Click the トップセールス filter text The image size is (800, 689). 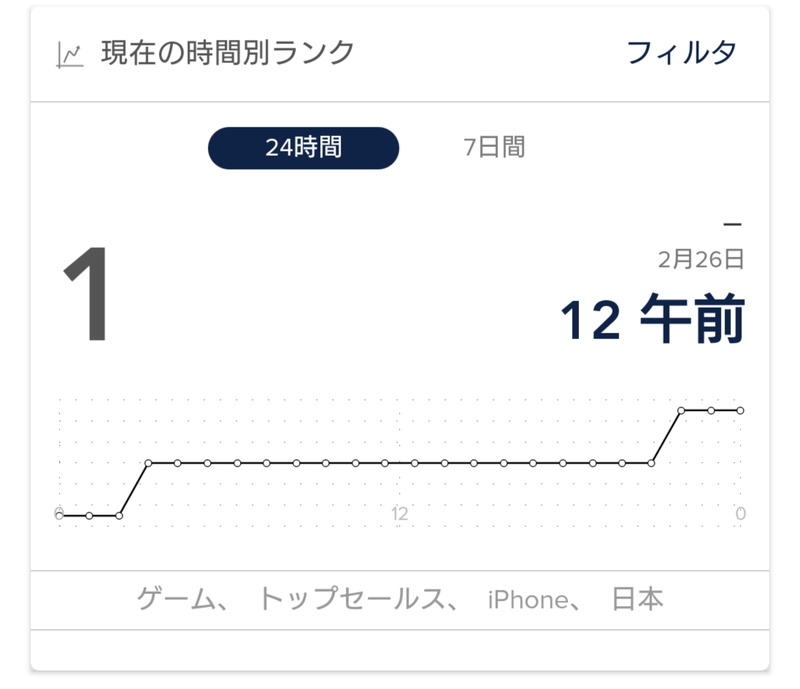click(352, 599)
